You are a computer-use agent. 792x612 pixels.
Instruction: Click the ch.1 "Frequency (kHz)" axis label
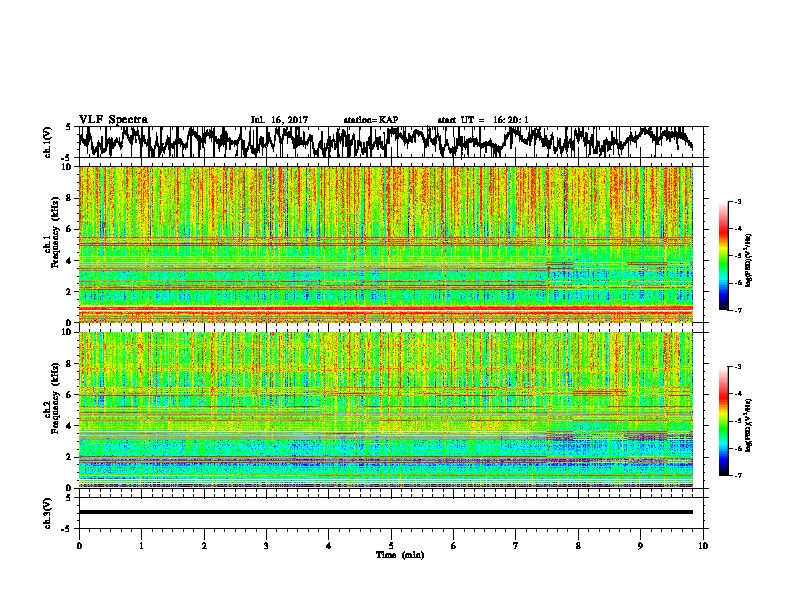tap(55, 233)
